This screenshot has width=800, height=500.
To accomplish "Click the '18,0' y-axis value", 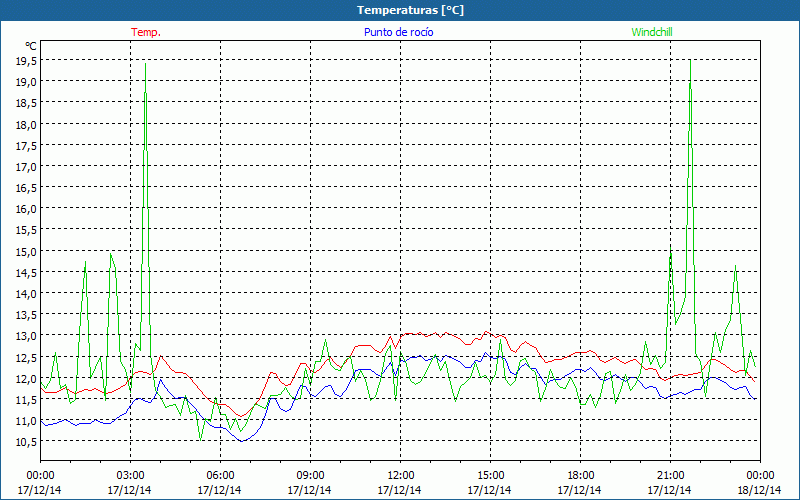I will 27,124.
